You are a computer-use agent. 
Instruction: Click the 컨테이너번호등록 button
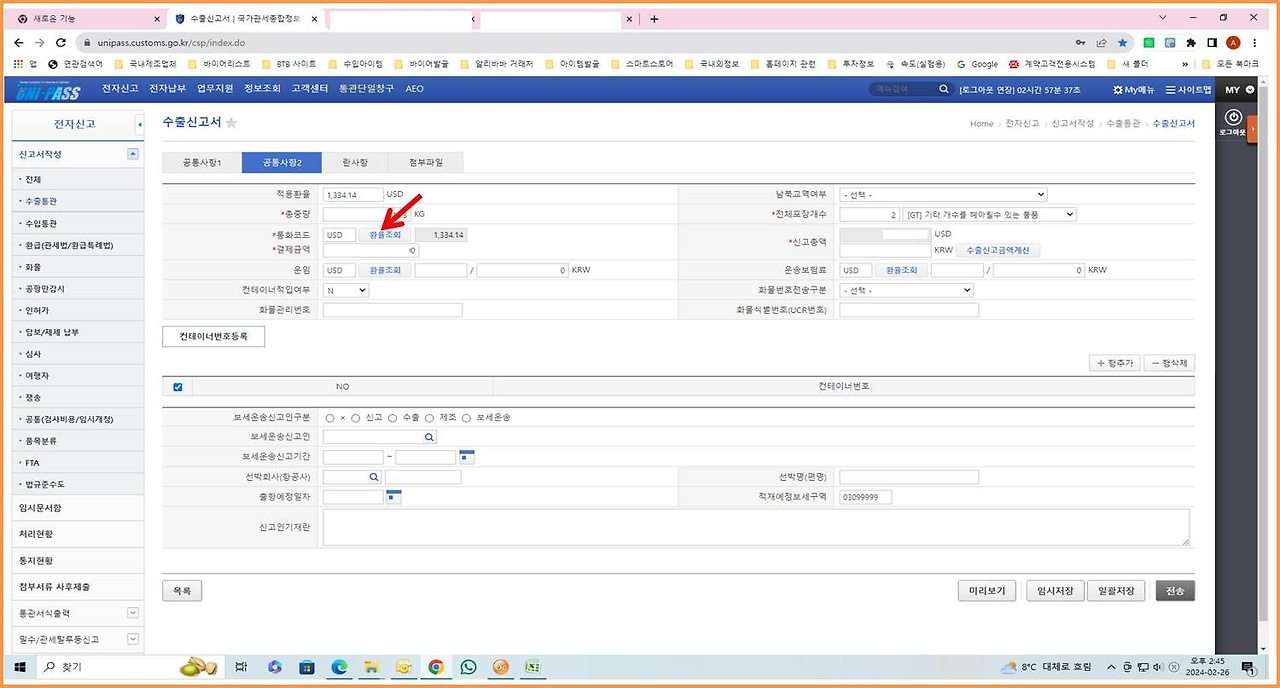pos(214,336)
